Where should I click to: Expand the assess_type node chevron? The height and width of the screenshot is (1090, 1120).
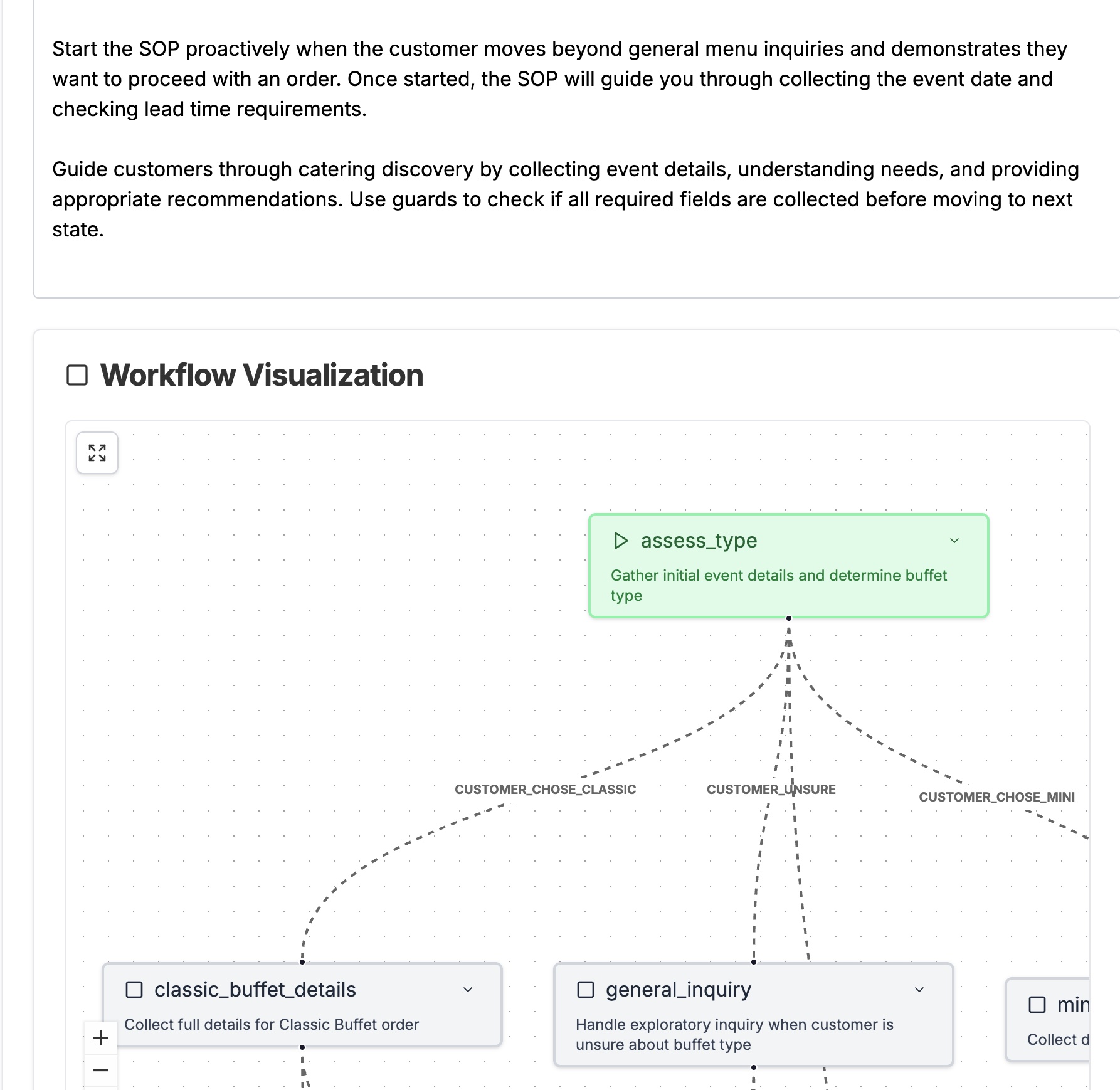[955, 540]
